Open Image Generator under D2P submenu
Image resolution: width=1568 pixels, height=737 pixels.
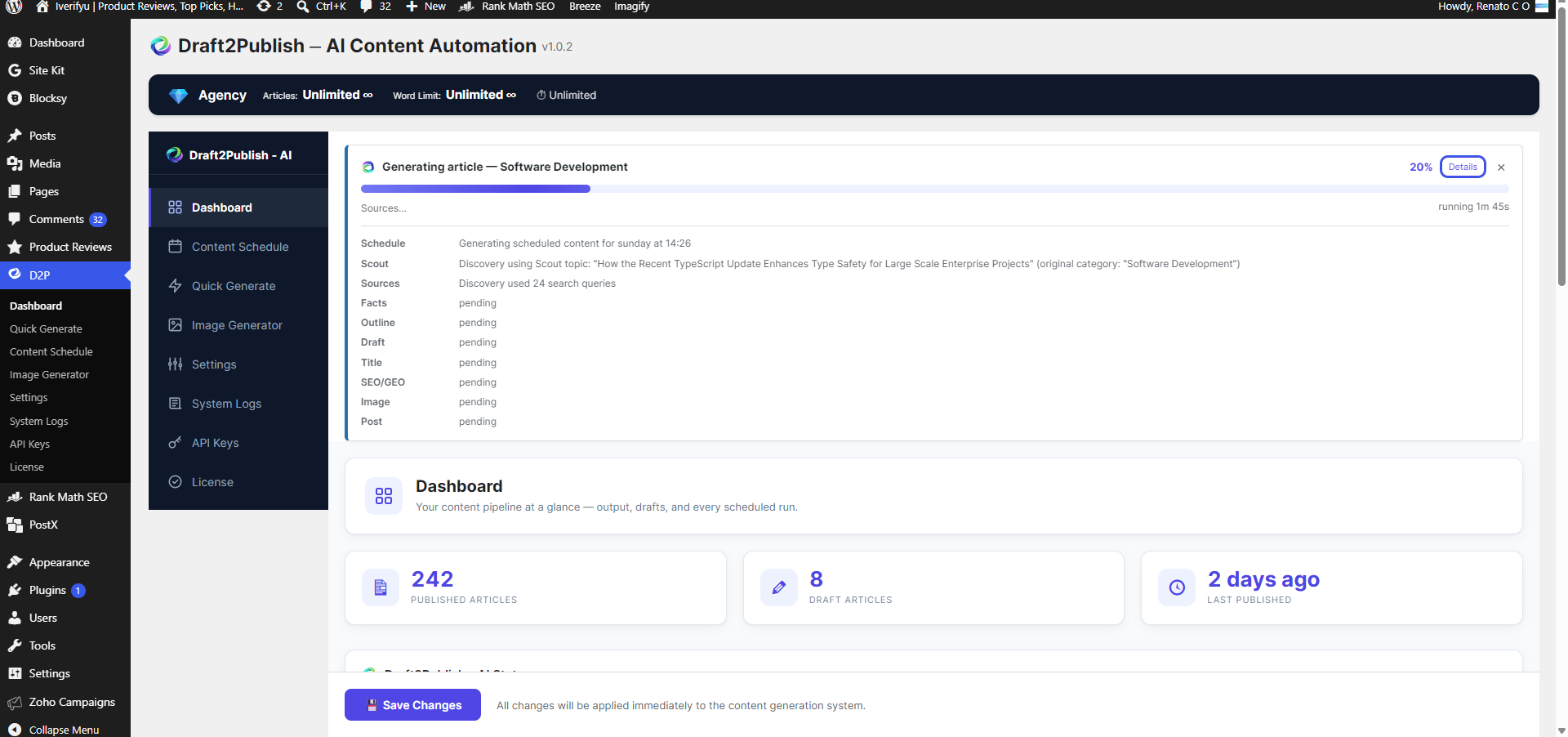click(49, 374)
